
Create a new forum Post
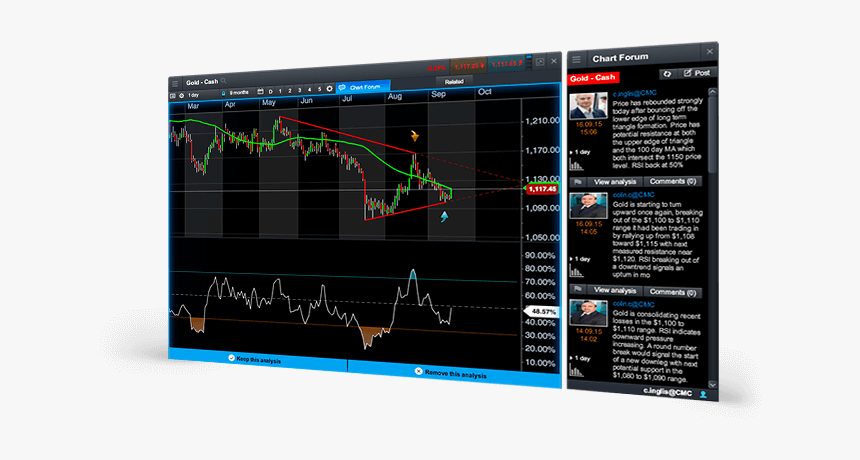click(x=697, y=73)
